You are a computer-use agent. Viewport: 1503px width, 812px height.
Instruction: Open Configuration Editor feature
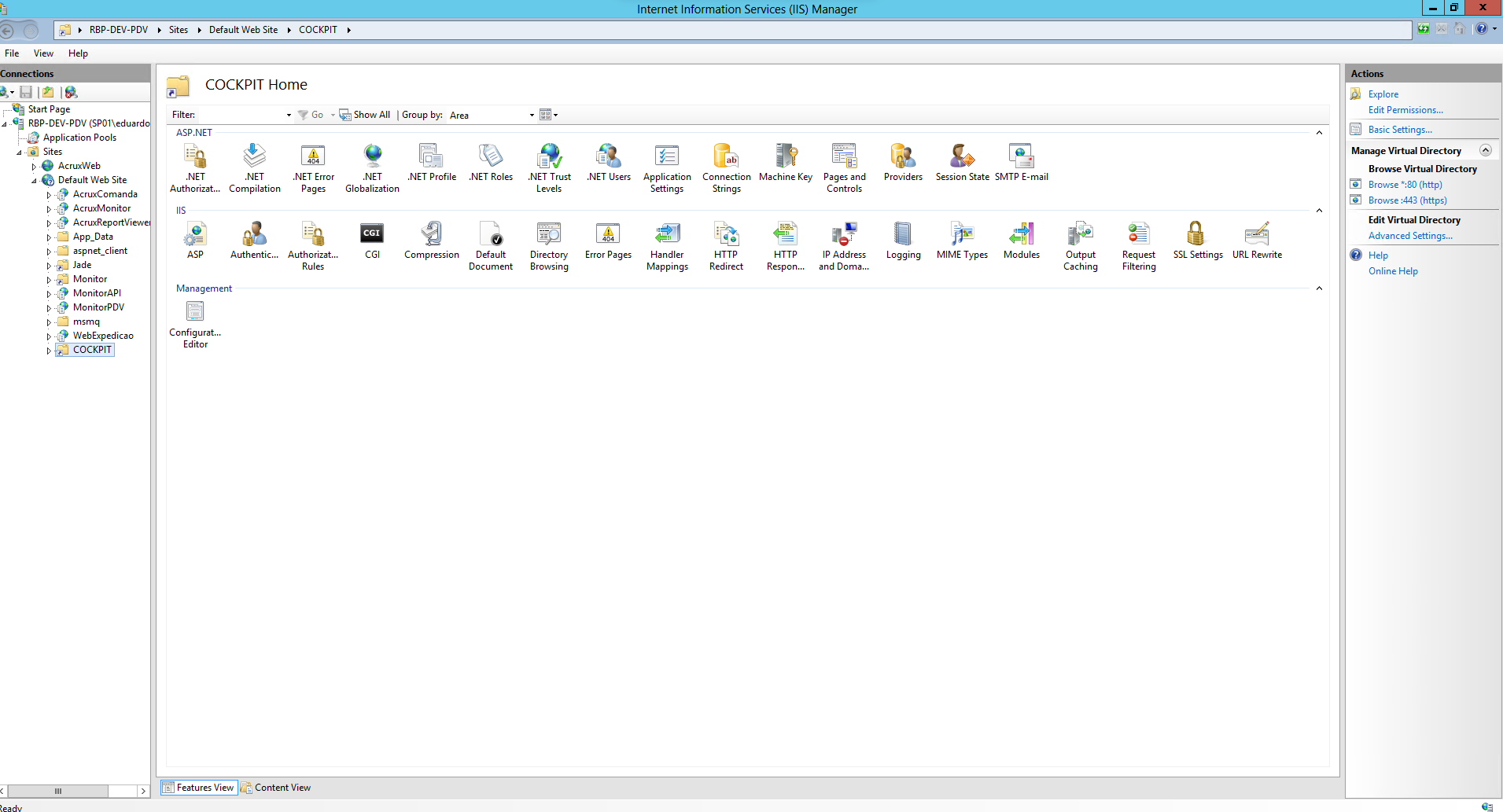195,324
